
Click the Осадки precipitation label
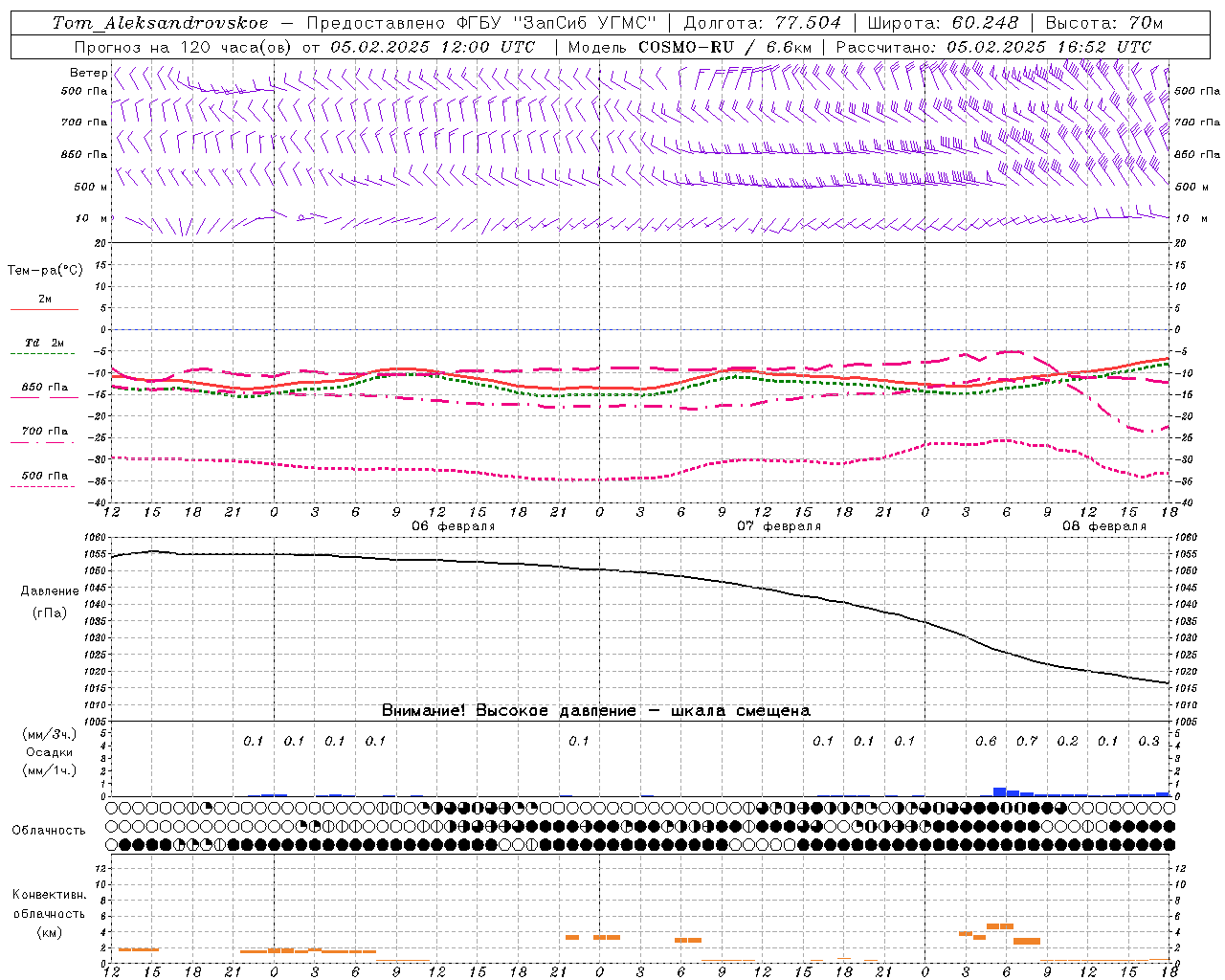(50, 752)
